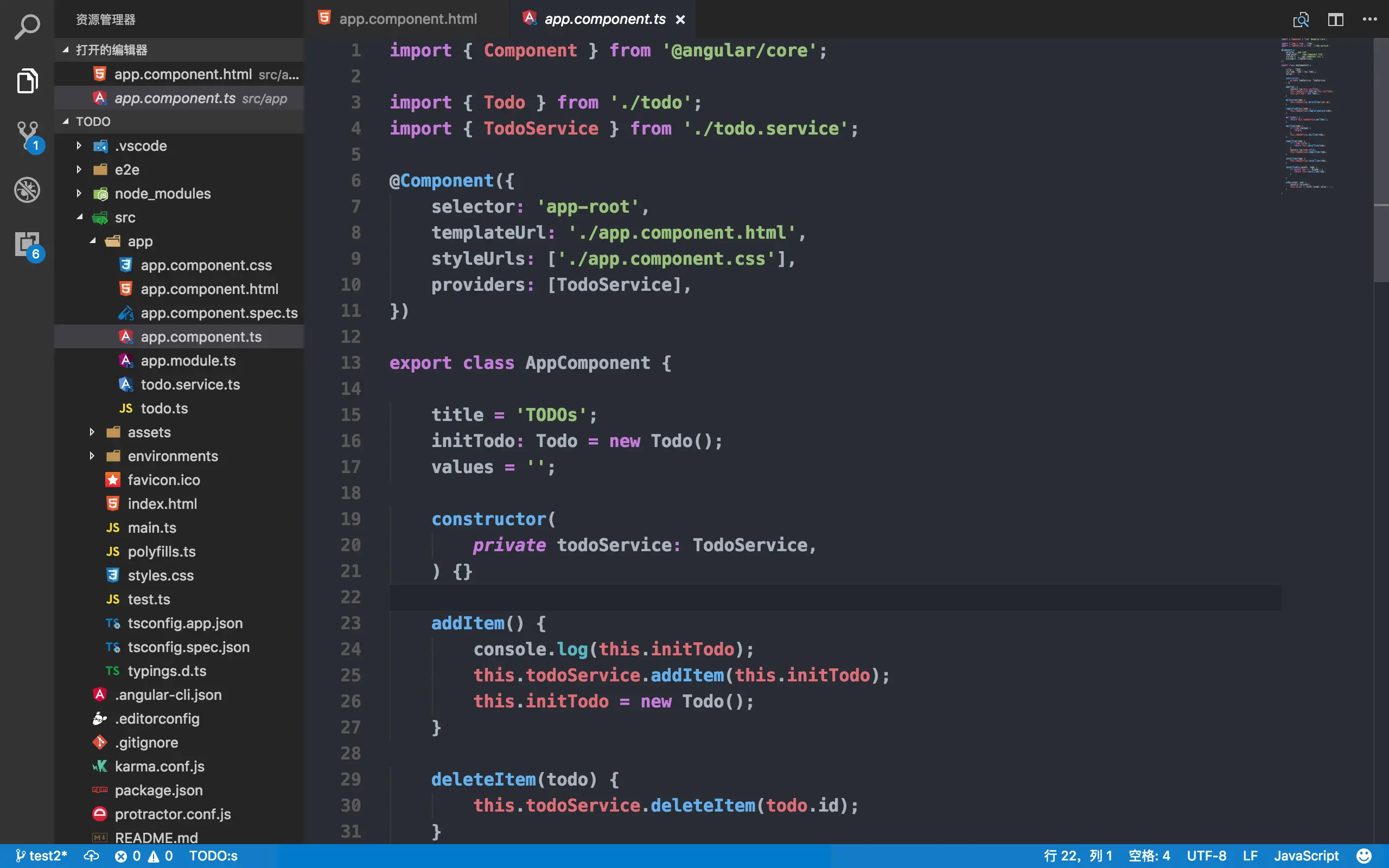Close the app.component.ts tab
Screen dimensions: 1389x868
click(x=680, y=20)
